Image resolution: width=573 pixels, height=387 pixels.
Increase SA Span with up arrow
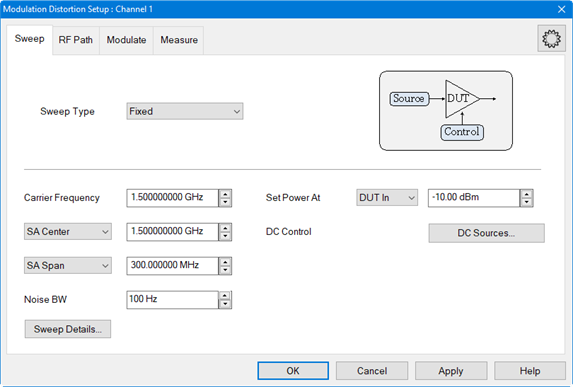point(225,262)
